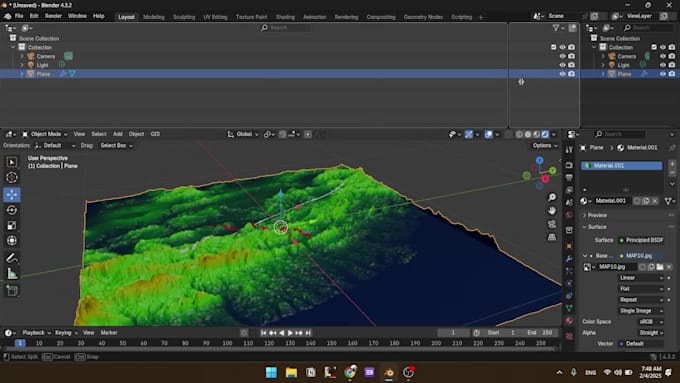
Task: Open File Explorer from the taskbar
Action: tap(291, 372)
